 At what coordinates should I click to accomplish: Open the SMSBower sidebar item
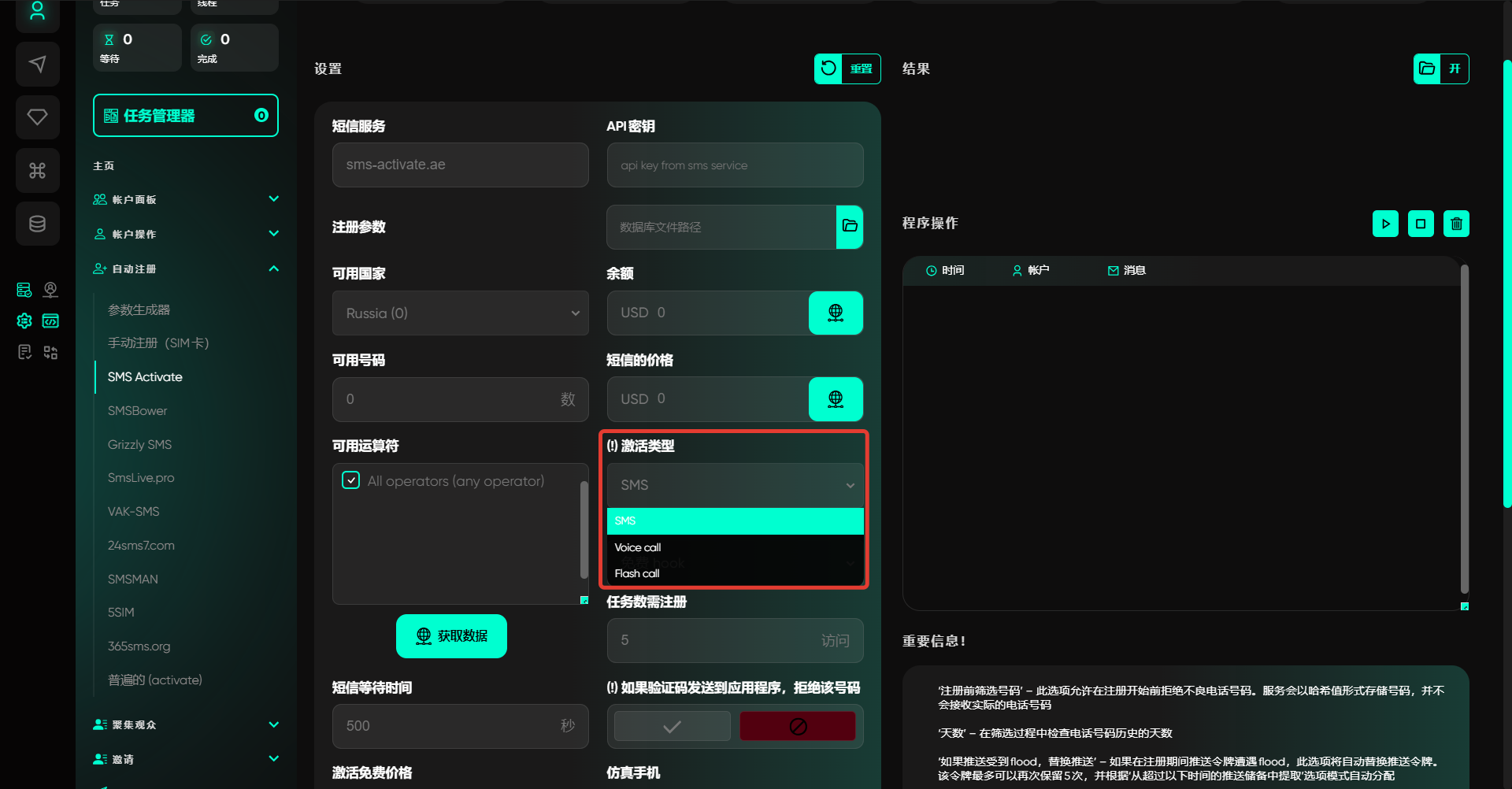click(x=138, y=411)
